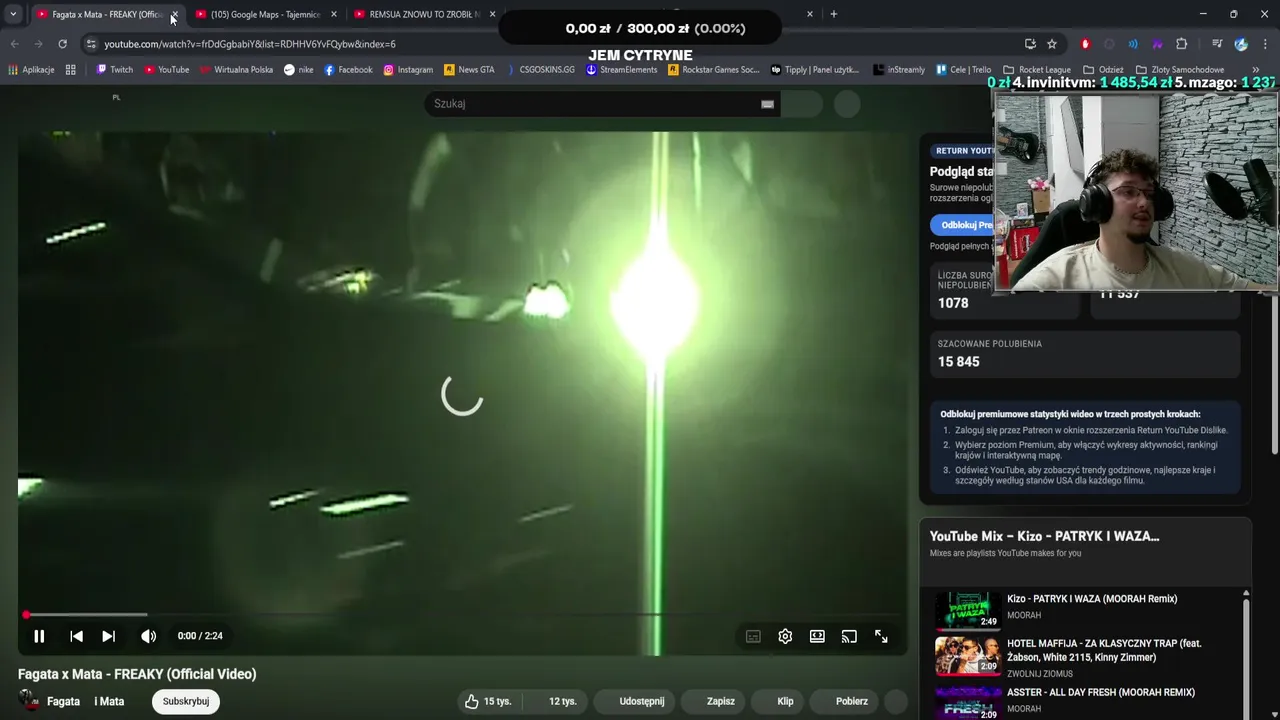Open the CSGOSKINS.GG bookmark
Screen dimensions: 1280x720
click(x=541, y=70)
